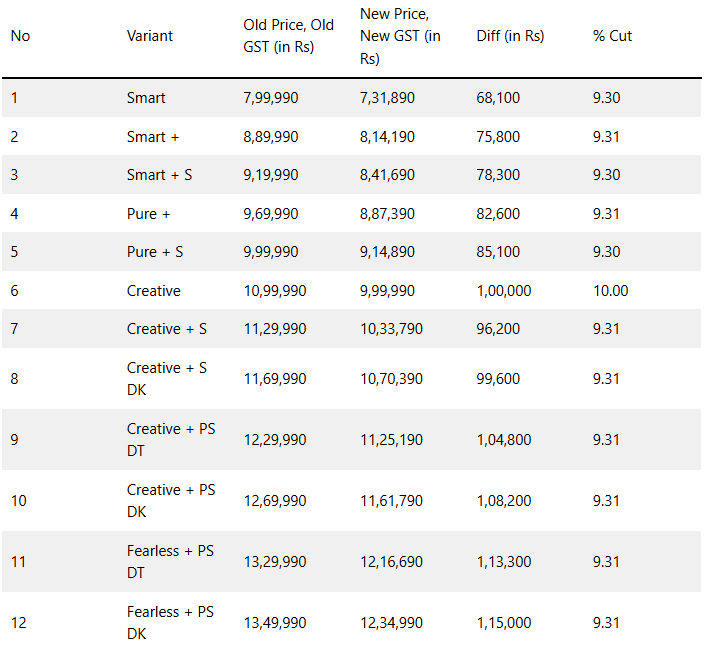Select the "Fearless + PS DK" variant cell
Image resolution: width=705 pixels, height=652 pixels.
(171, 623)
